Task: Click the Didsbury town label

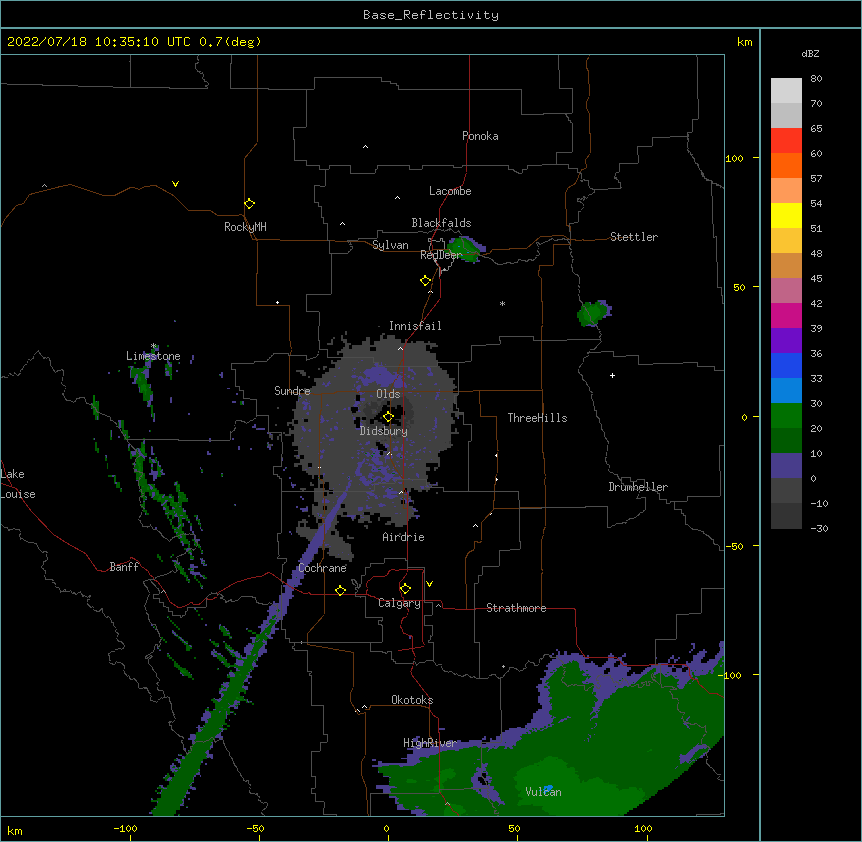Action: pyautogui.click(x=384, y=431)
